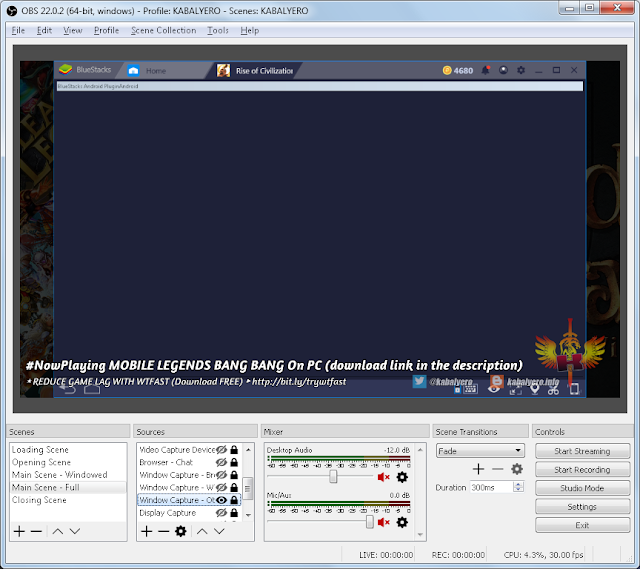
Task: Click the BlueStacks settings gear in the preview
Action: 521,70
